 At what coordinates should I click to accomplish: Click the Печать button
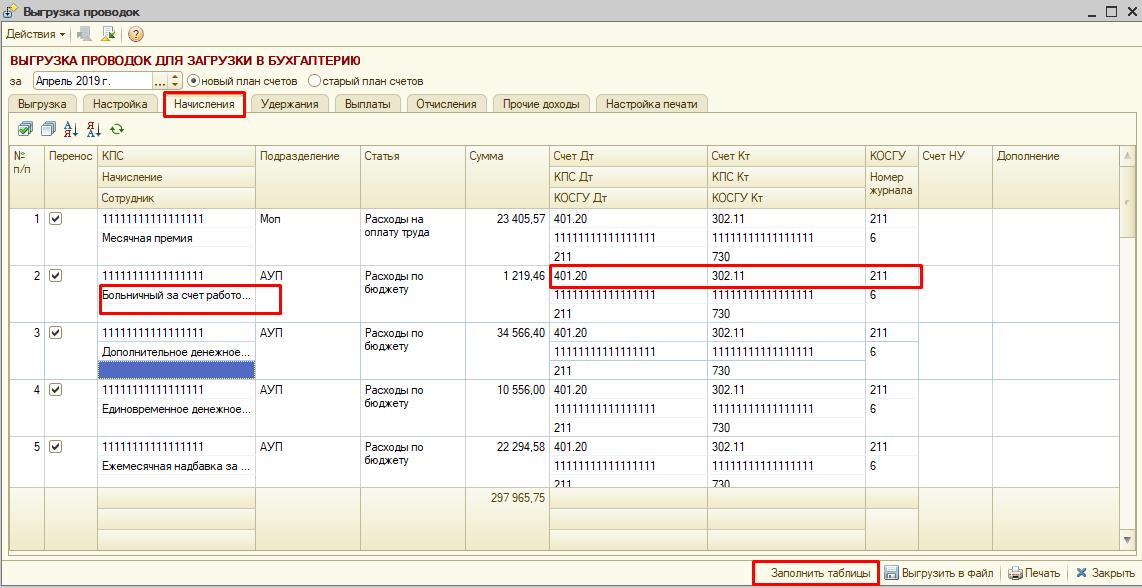[1034, 573]
